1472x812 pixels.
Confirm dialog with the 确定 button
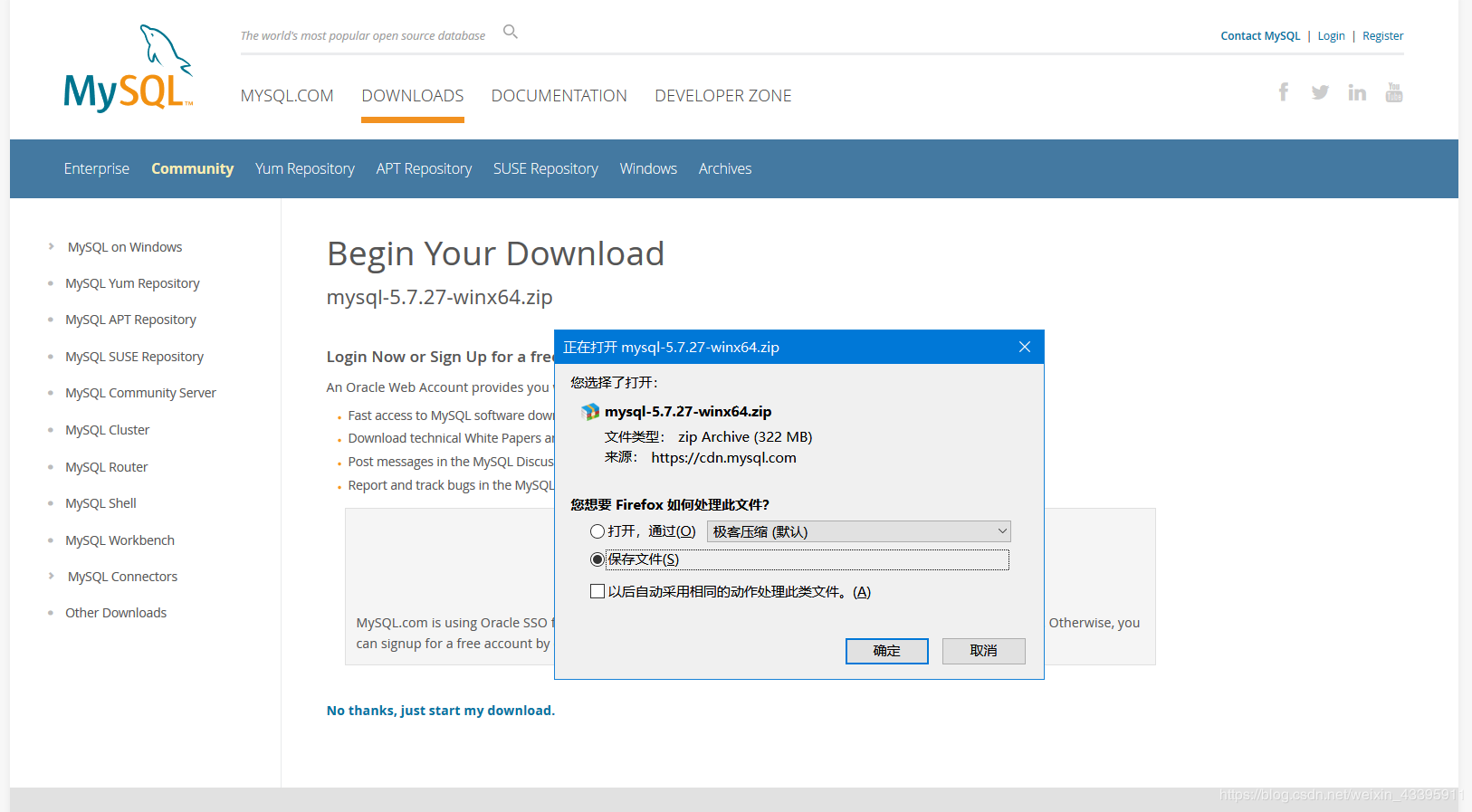887,651
